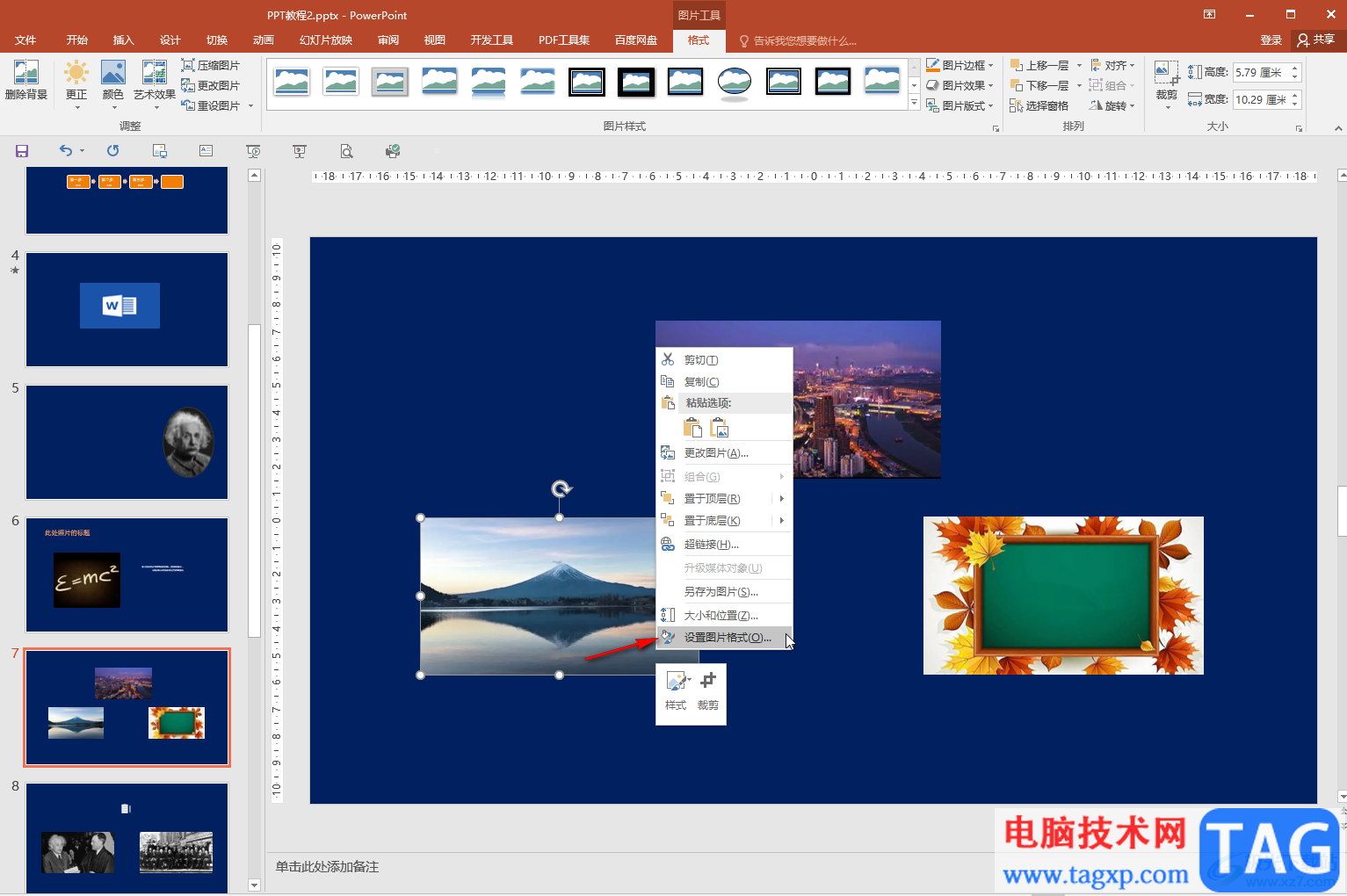Switch to the Slide Show (幻灯片放映) tab

click(326, 40)
